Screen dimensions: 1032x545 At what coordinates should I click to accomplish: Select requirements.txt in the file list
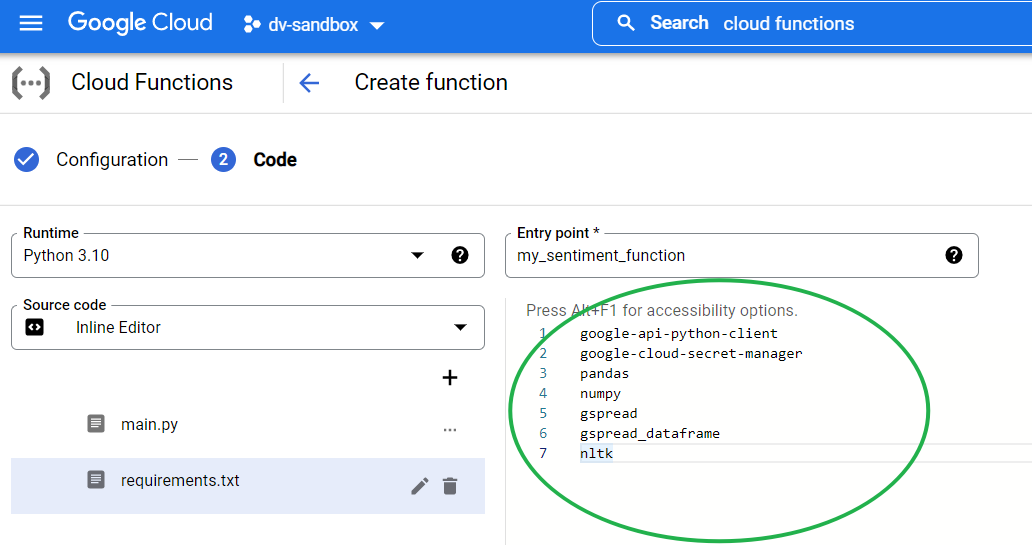point(180,481)
